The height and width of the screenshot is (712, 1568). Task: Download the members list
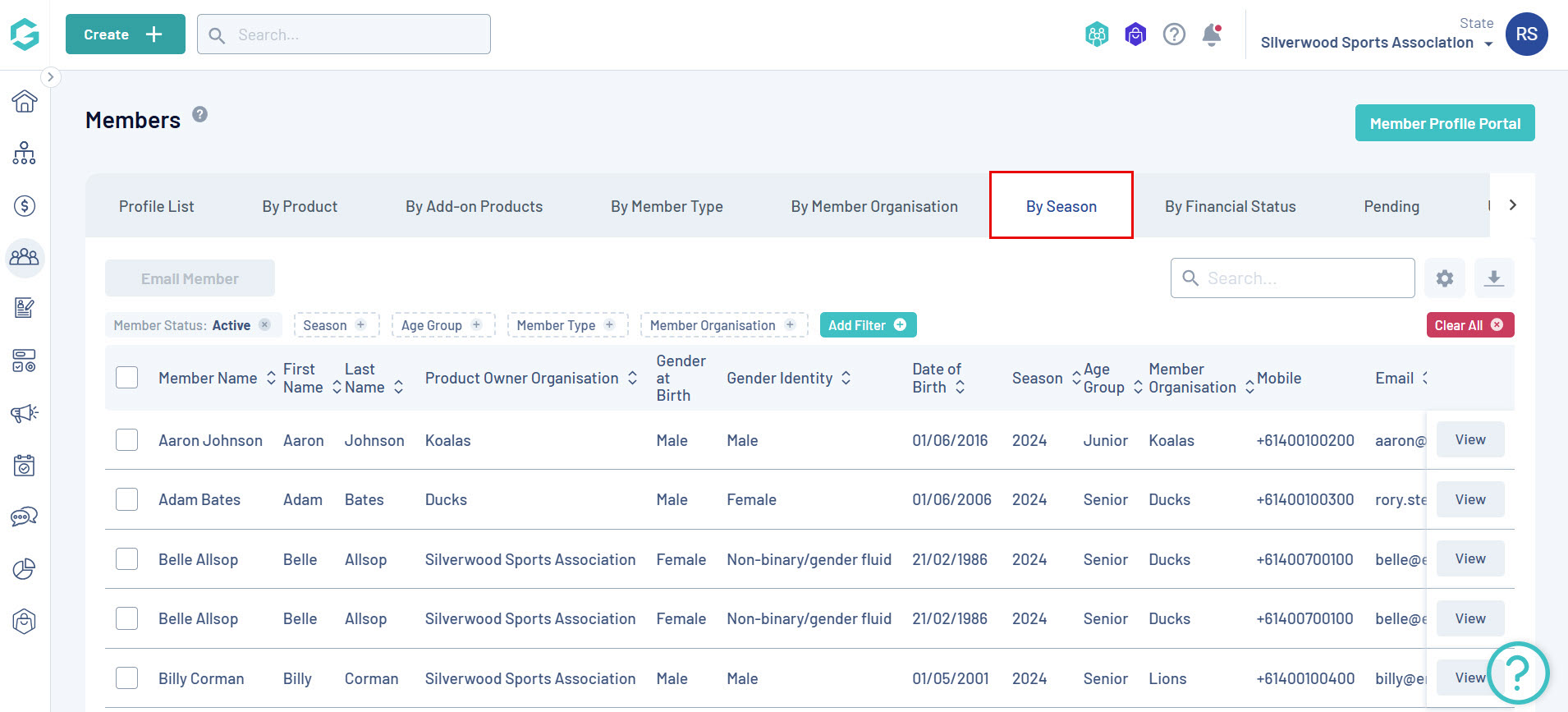(1494, 278)
